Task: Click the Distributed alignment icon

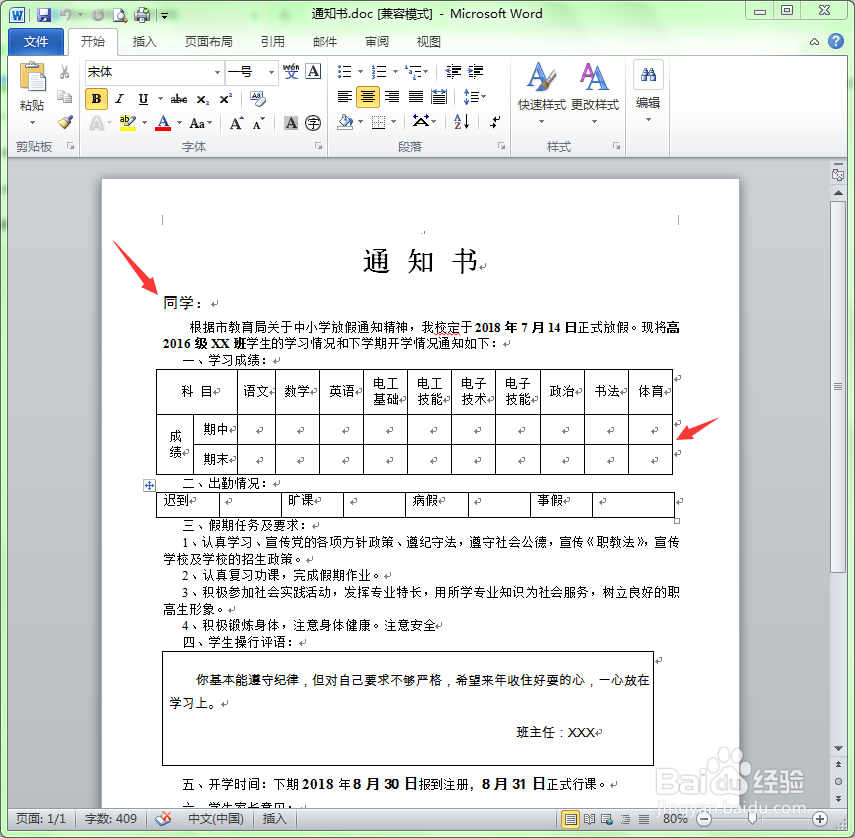Action: pyautogui.click(x=438, y=97)
